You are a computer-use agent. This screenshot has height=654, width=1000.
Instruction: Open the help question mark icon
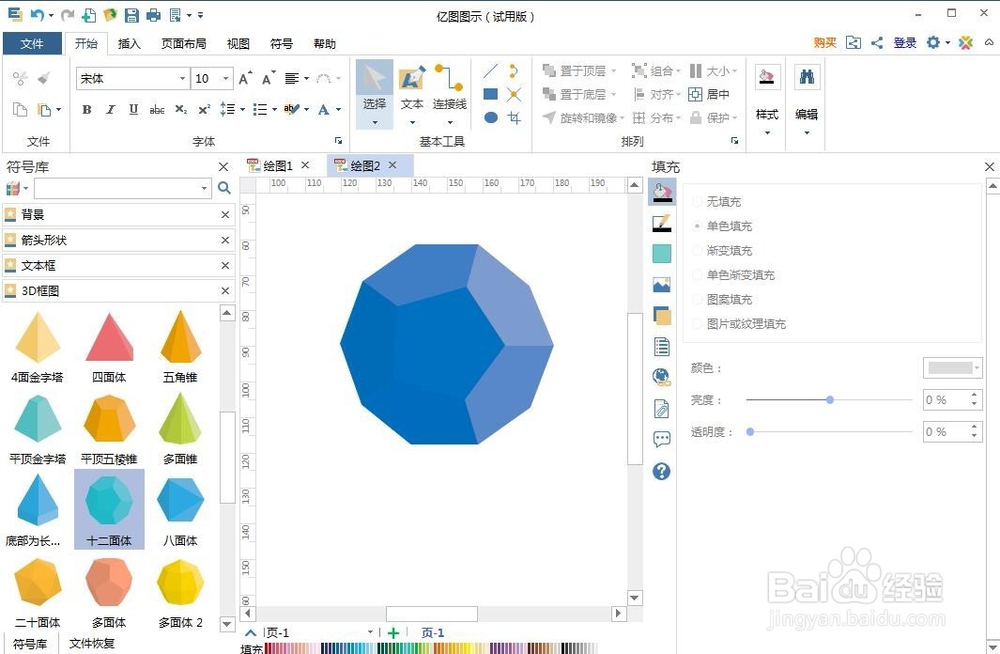click(662, 471)
